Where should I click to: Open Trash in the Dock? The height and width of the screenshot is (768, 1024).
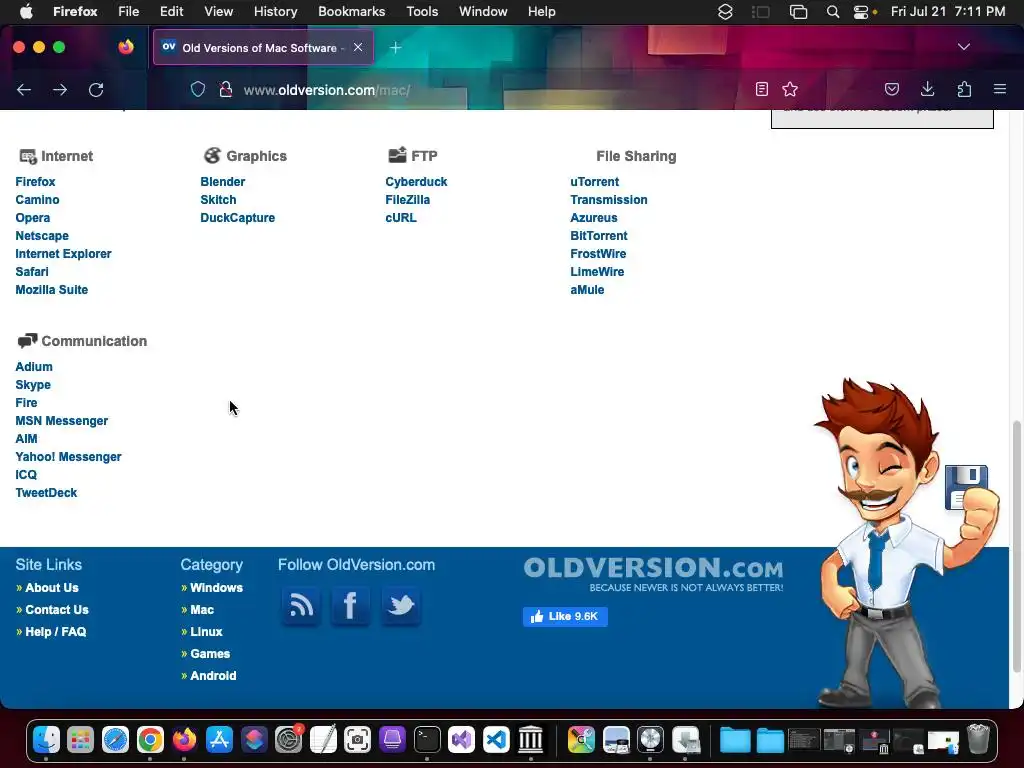tap(978, 740)
